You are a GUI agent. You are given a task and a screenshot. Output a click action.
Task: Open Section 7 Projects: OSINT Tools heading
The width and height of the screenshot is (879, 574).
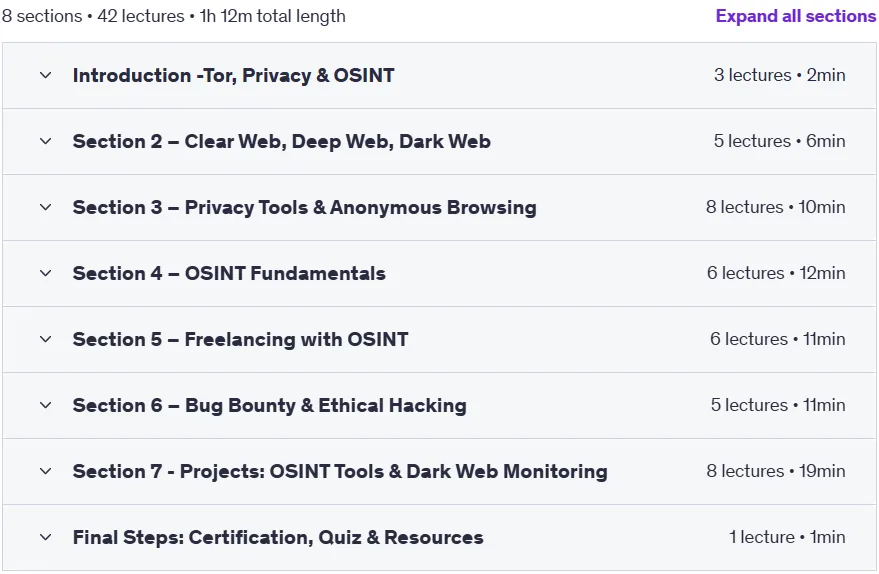click(x=340, y=471)
